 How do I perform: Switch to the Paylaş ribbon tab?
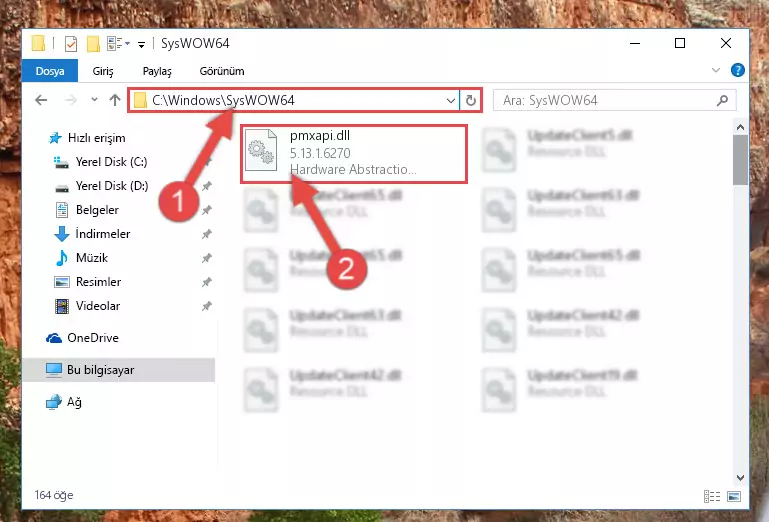(x=157, y=71)
